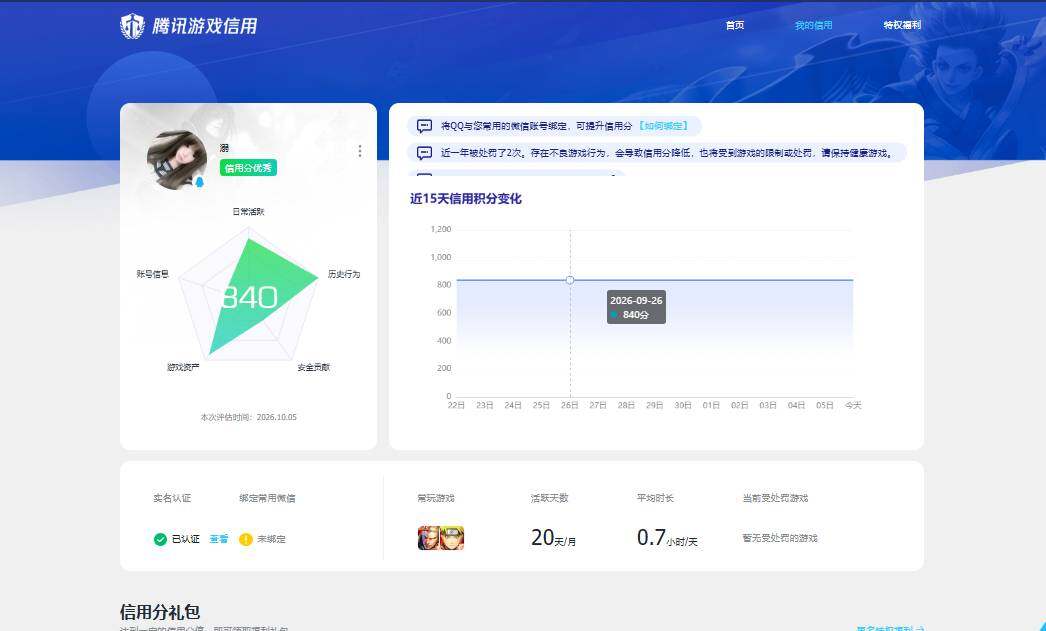The height and width of the screenshot is (631, 1046).
Task: Click the 游戏资产 radar label
Action: [183, 368]
